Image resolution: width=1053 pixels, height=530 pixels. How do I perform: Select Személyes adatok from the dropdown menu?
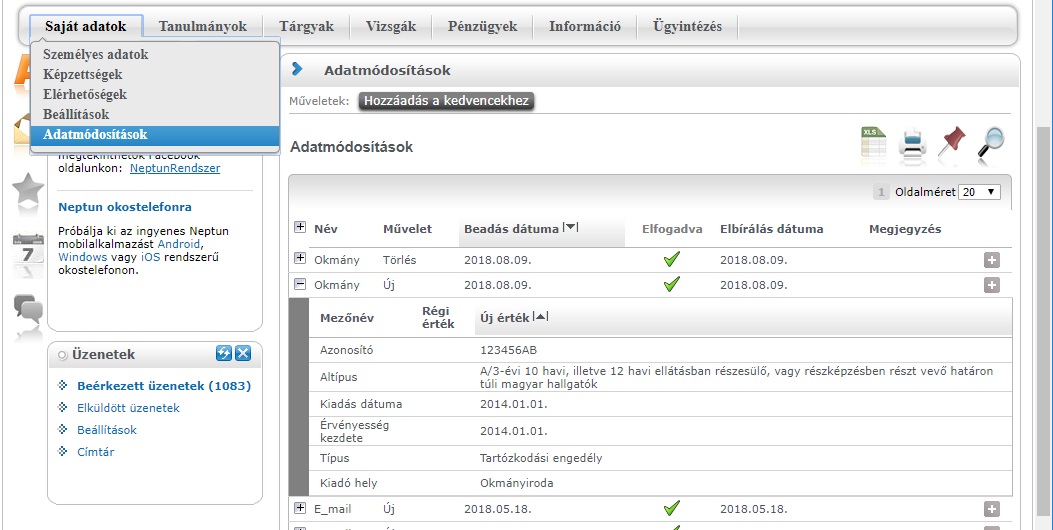[96, 55]
